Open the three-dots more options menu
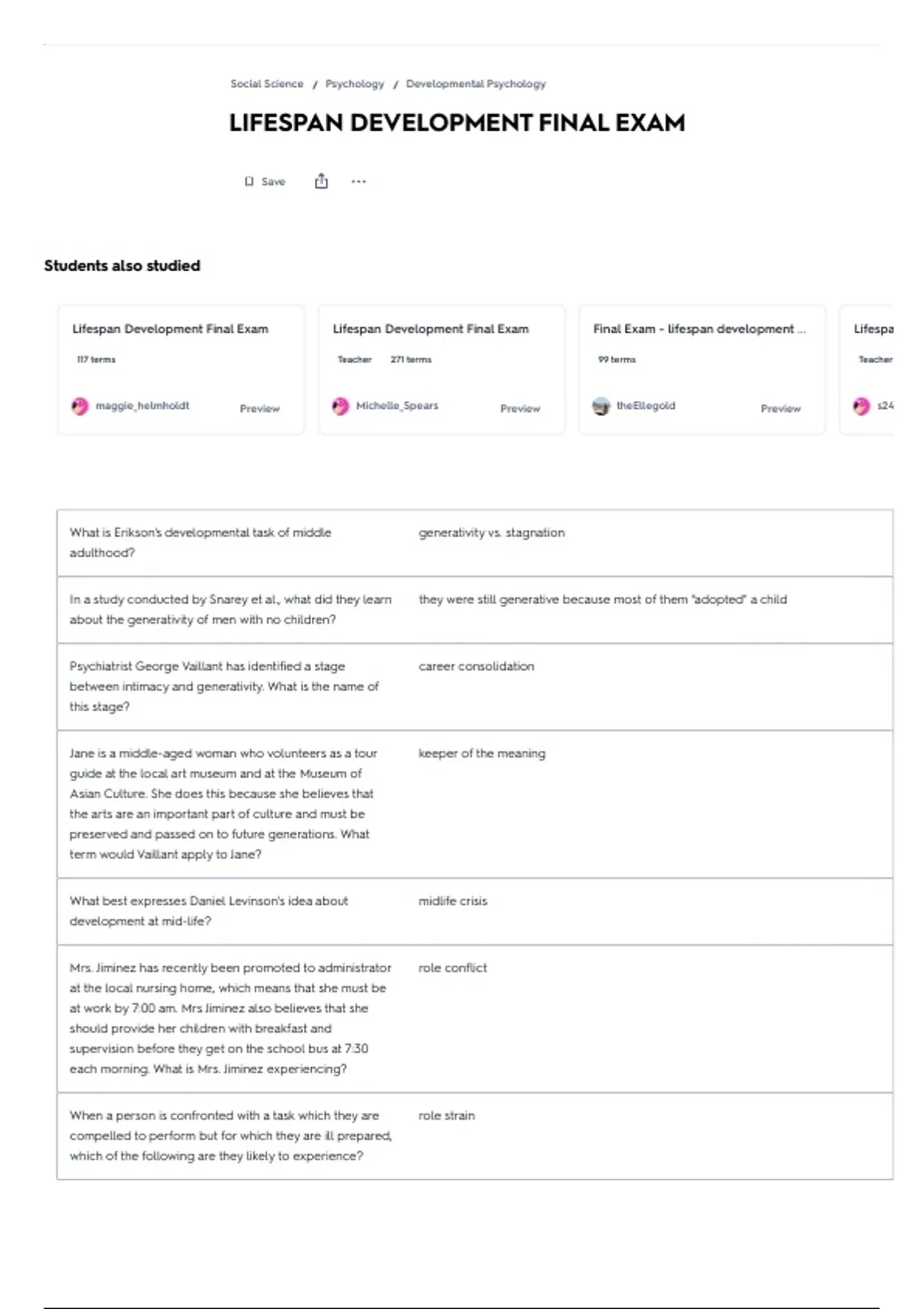The width and height of the screenshot is (924, 1309). tap(359, 182)
